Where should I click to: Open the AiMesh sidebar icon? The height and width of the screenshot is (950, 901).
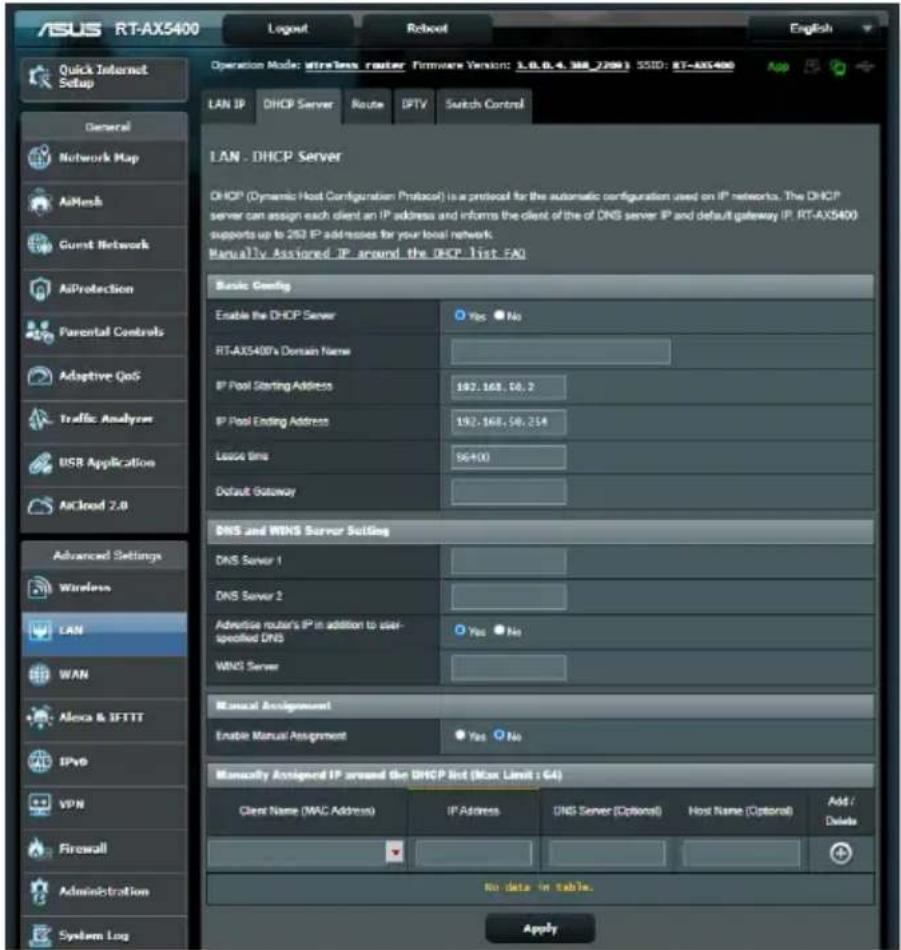39,202
